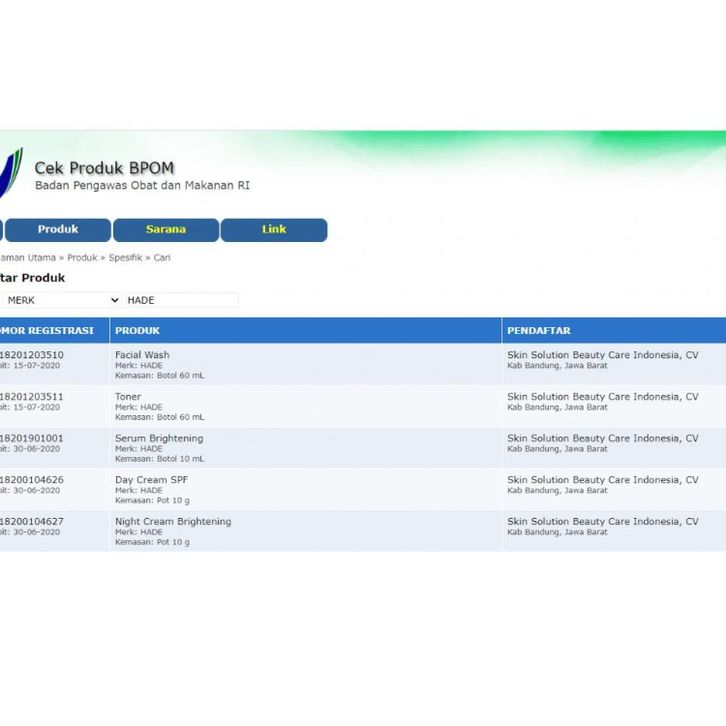Click registration number ending 104627
Image resolution: width=726 pixels, height=726 pixels.
pyautogui.click(x=31, y=522)
